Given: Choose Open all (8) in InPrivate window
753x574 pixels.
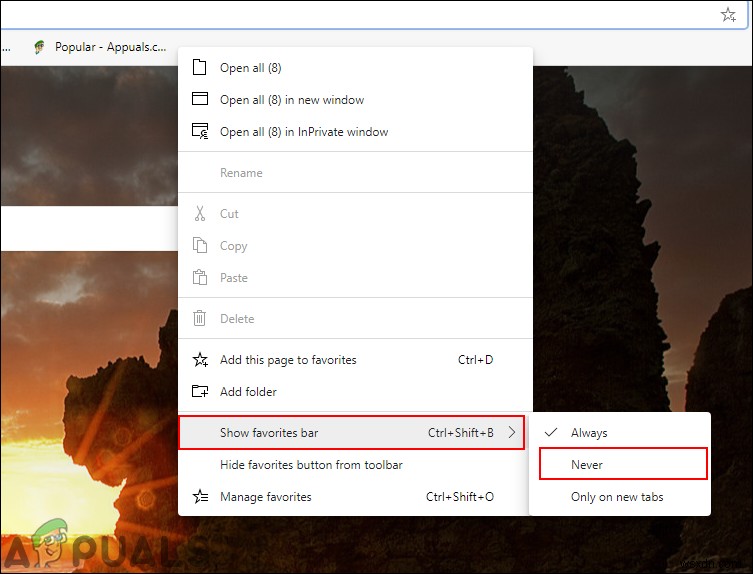Looking at the screenshot, I should [x=355, y=132].
